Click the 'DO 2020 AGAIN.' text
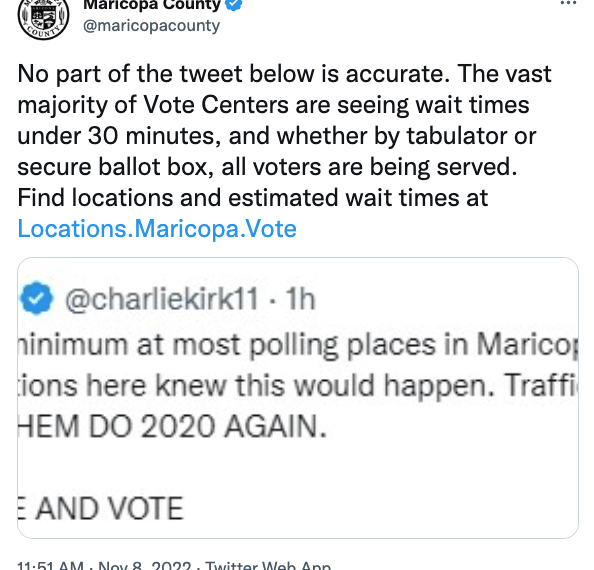Image resolution: width=594 pixels, height=570 pixels. click(207, 426)
